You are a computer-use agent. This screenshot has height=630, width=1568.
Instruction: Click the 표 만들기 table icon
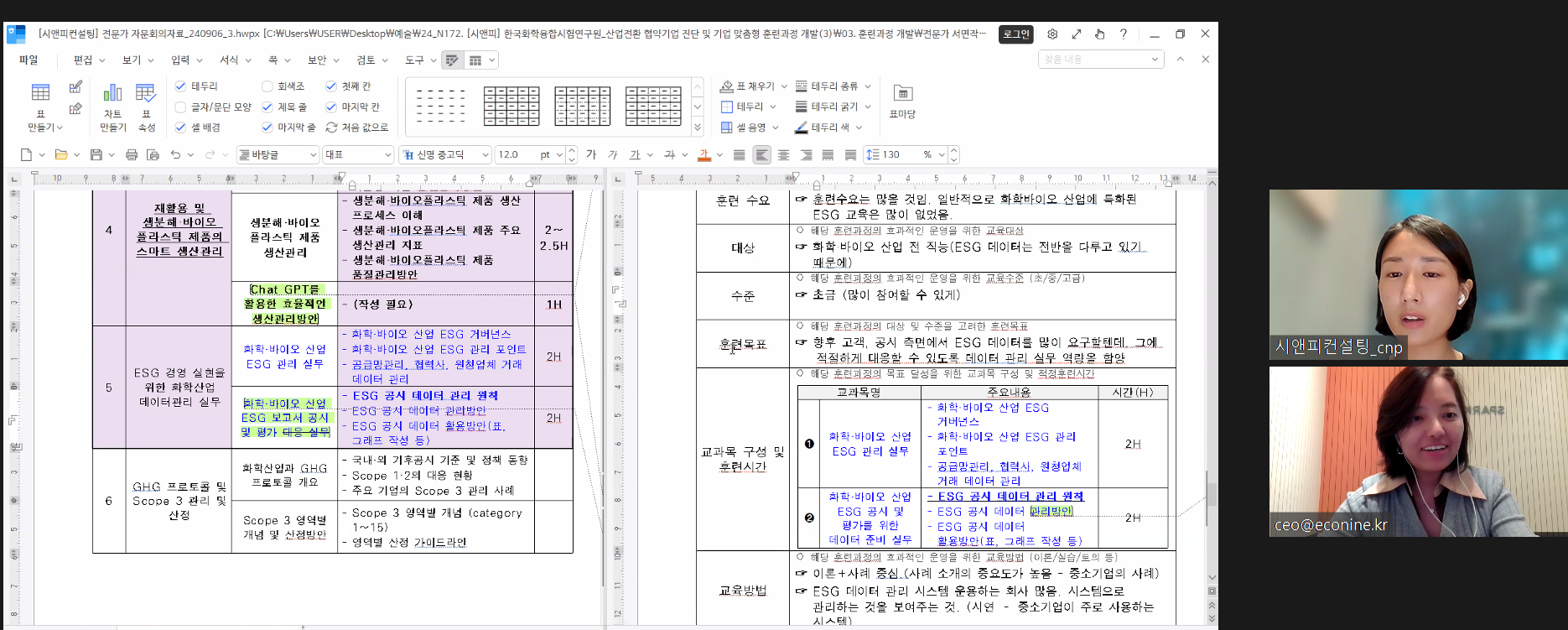40,93
